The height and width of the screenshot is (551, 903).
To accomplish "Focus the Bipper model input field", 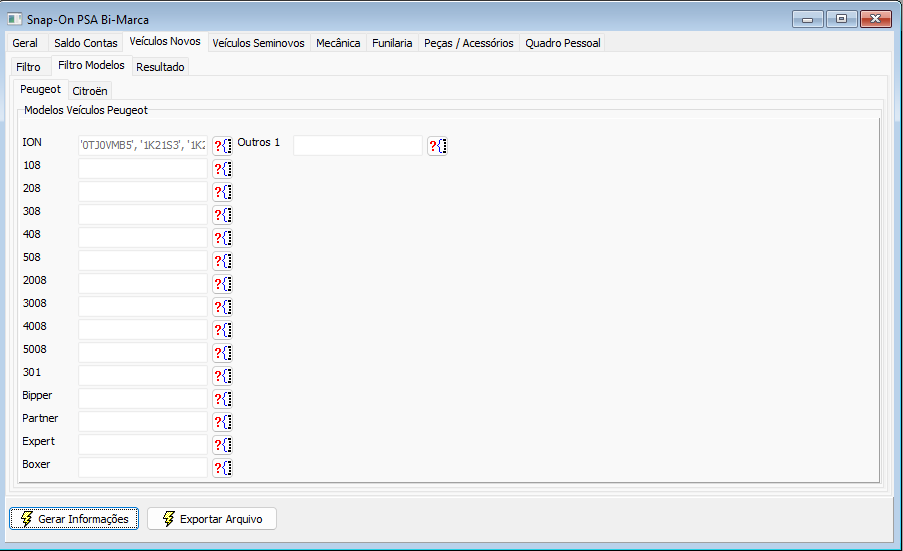I will 143,399.
